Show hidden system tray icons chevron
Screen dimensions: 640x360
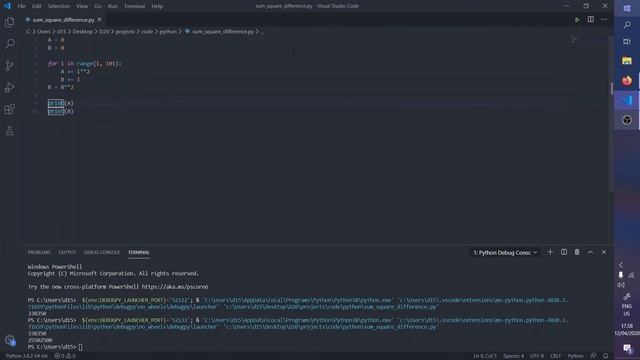click(621, 265)
